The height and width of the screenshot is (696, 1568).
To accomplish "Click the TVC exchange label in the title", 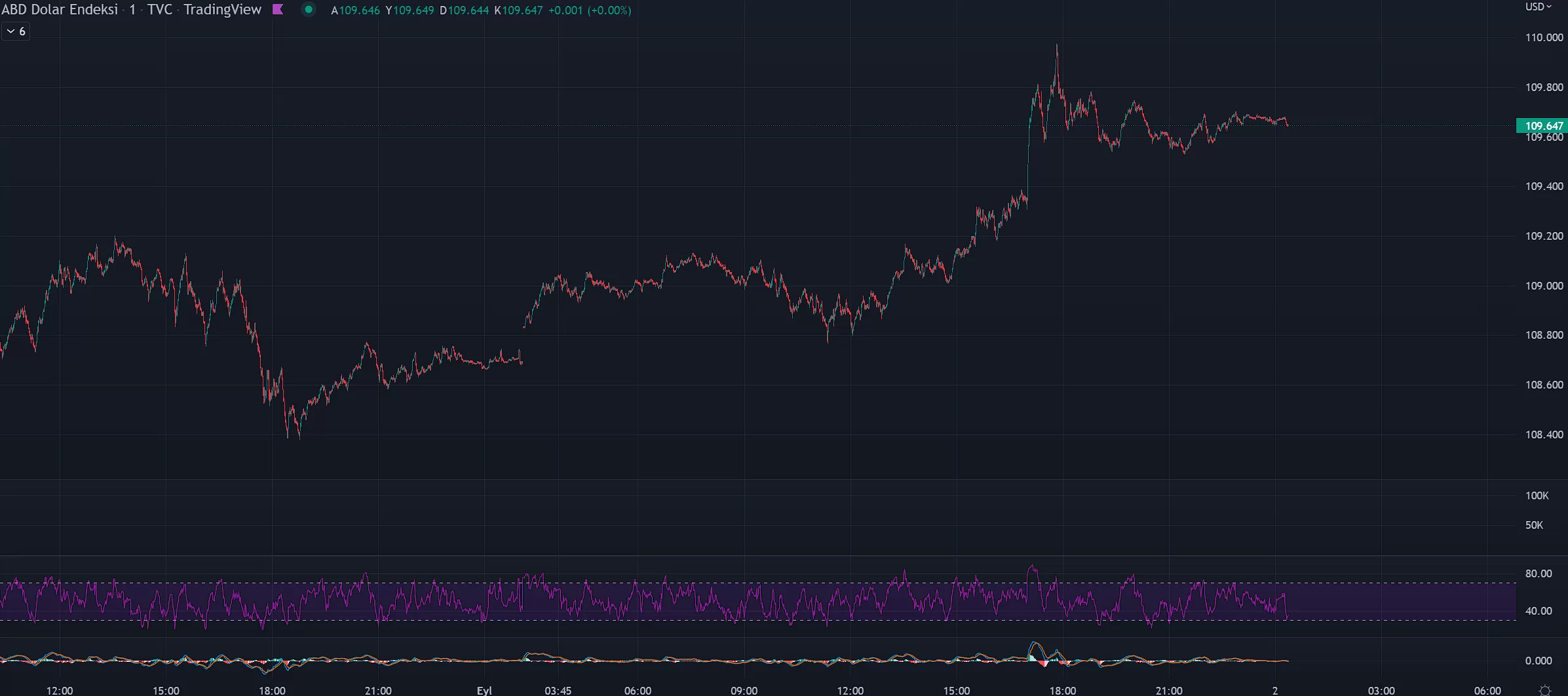I will (x=159, y=10).
